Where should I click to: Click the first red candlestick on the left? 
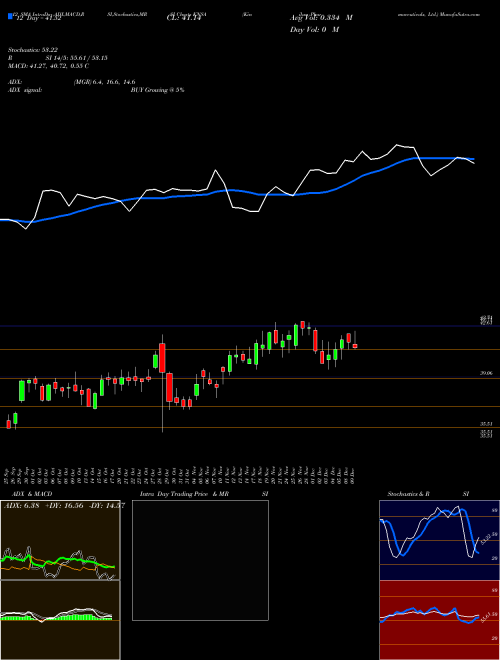(x=8, y=424)
